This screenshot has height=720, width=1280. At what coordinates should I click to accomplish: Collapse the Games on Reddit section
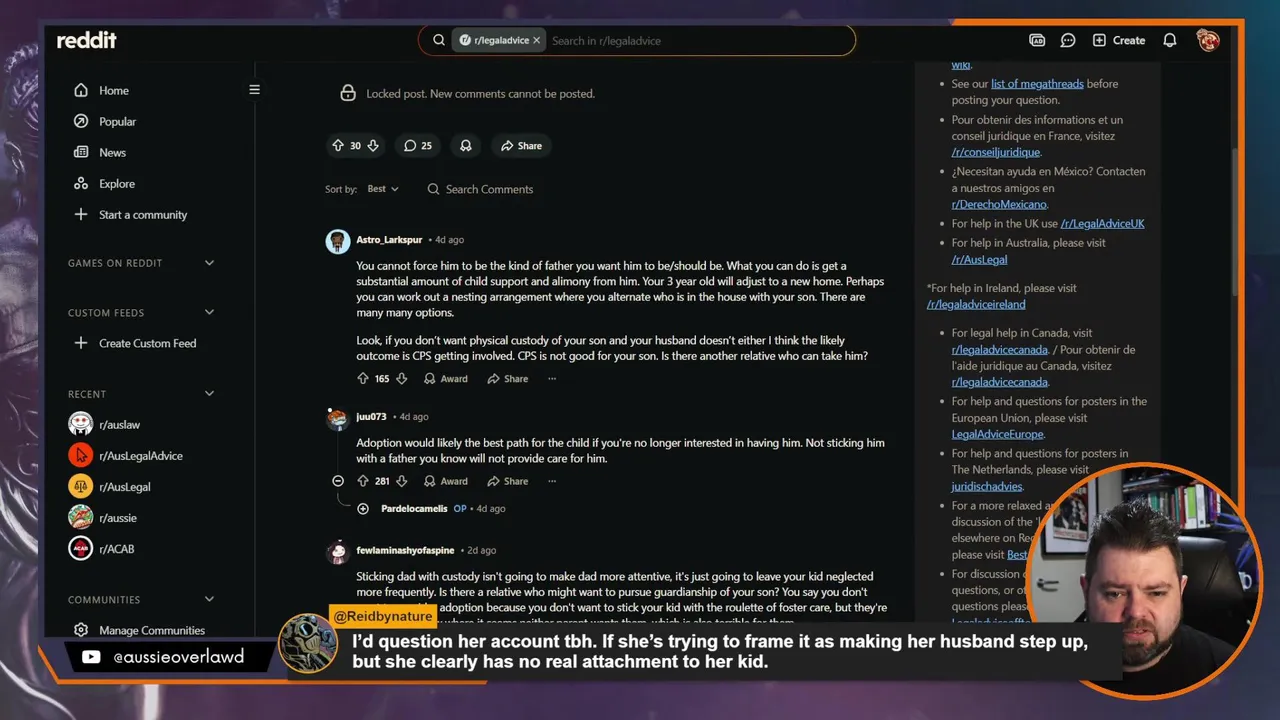pyautogui.click(x=209, y=263)
